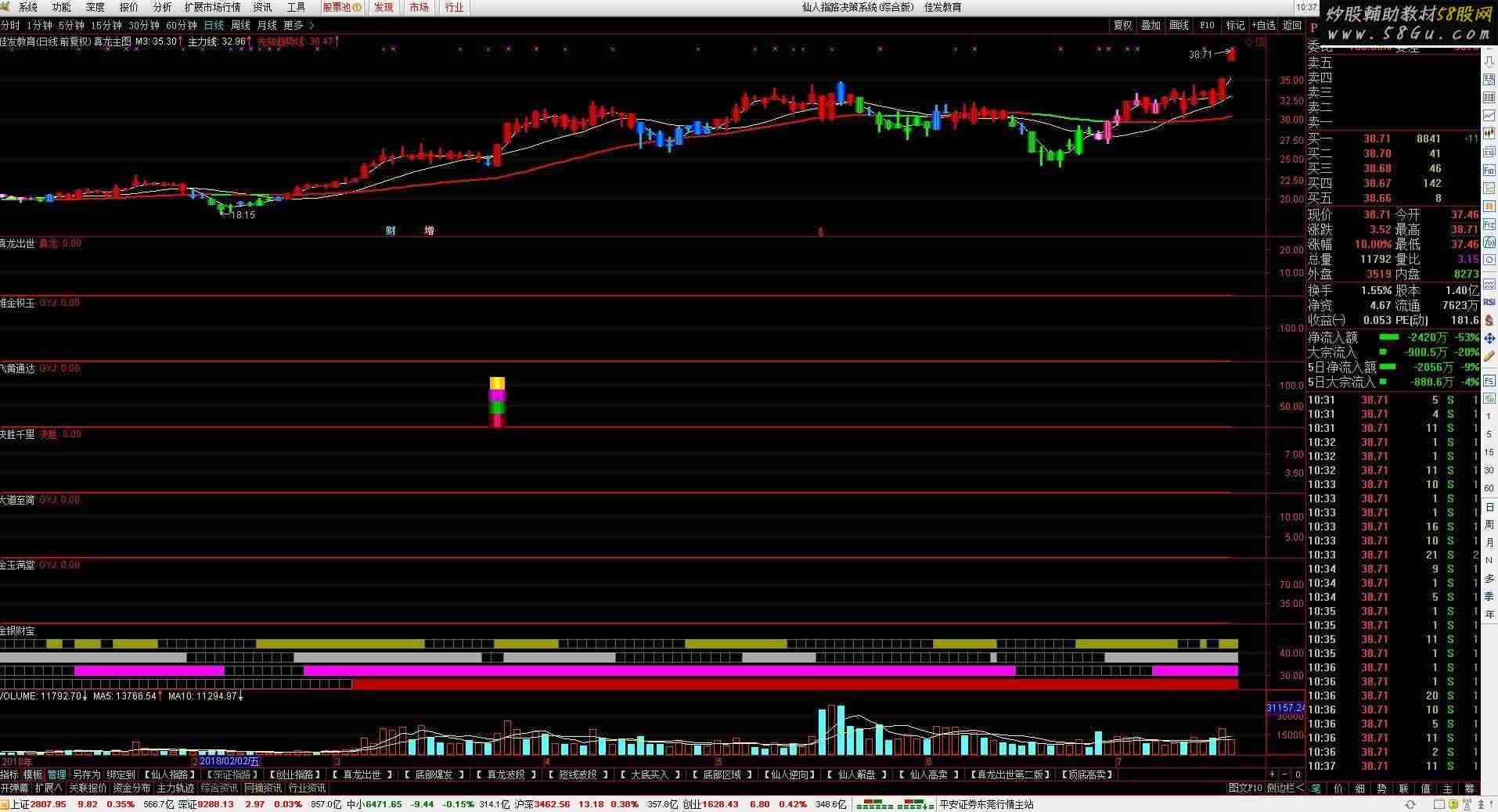Viewport: 1498px width, 812px height.
Task: Switch chart to 60分钟 period
Action: tap(182, 26)
